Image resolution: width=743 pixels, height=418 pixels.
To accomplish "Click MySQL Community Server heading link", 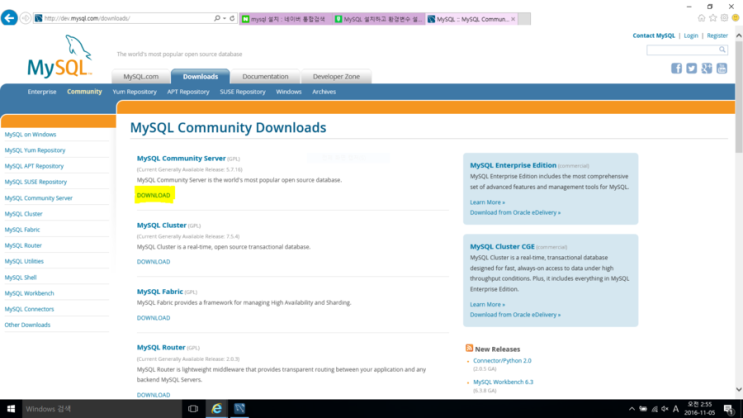I will [x=181, y=158].
